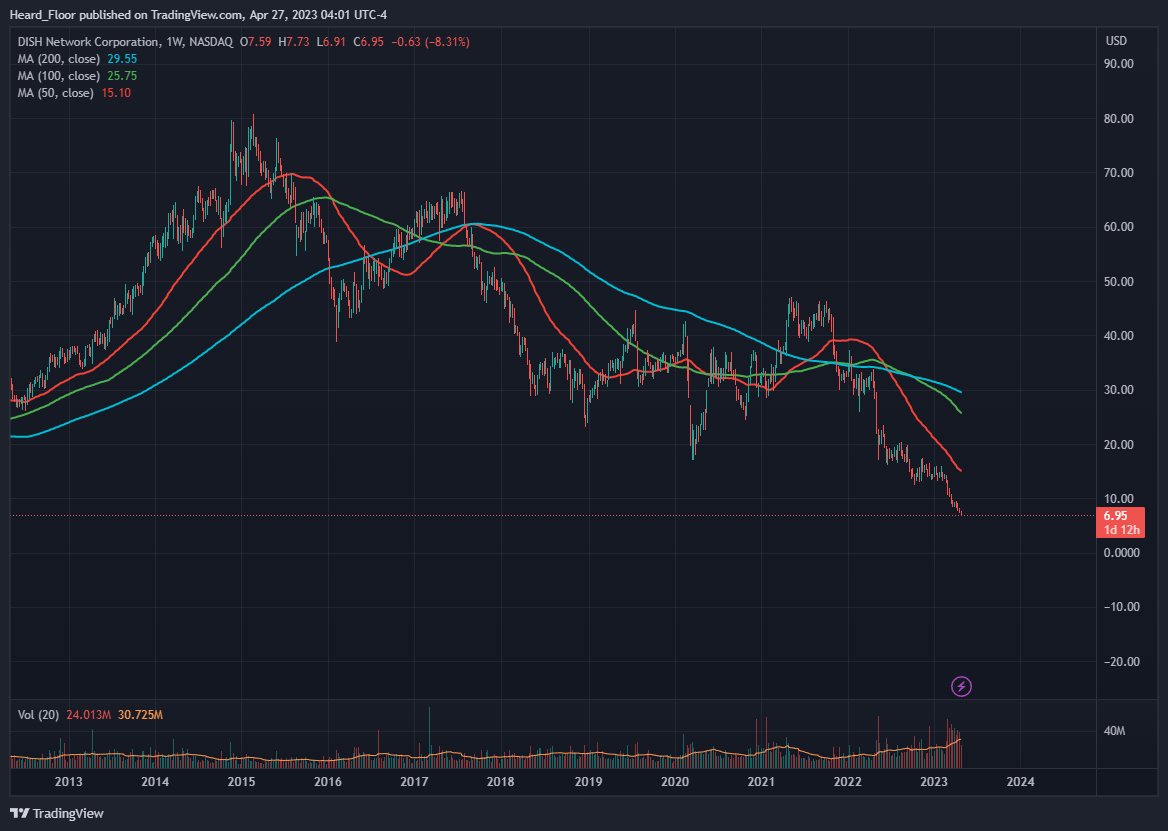Click the 50.00 price axis label
This screenshot has height=831, width=1168.
tap(1119, 281)
